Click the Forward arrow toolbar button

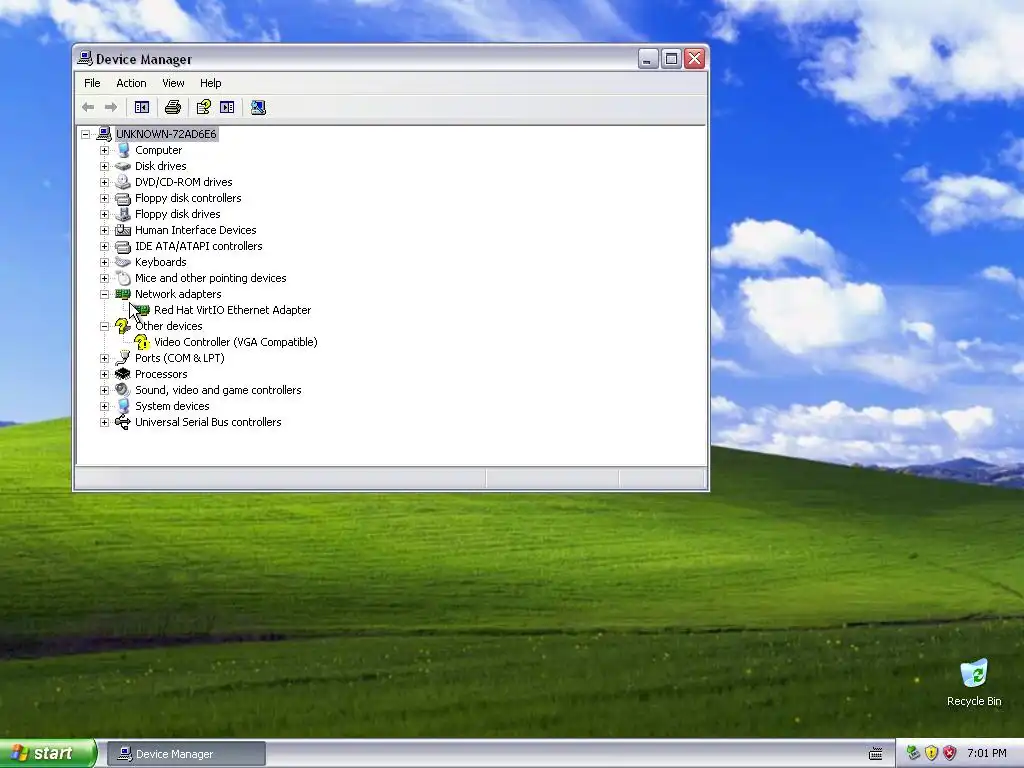tap(111, 107)
